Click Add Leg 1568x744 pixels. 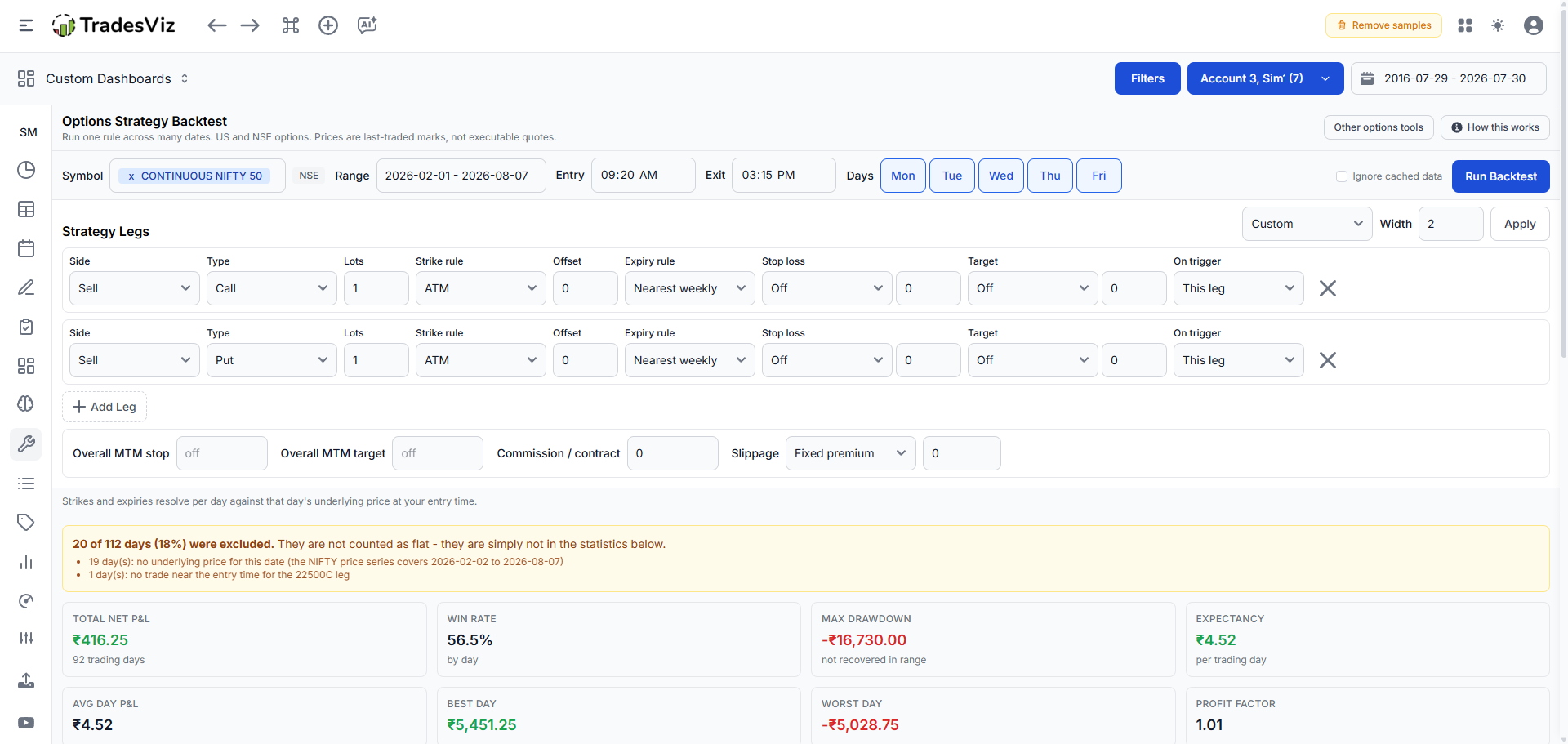point(105,407)
